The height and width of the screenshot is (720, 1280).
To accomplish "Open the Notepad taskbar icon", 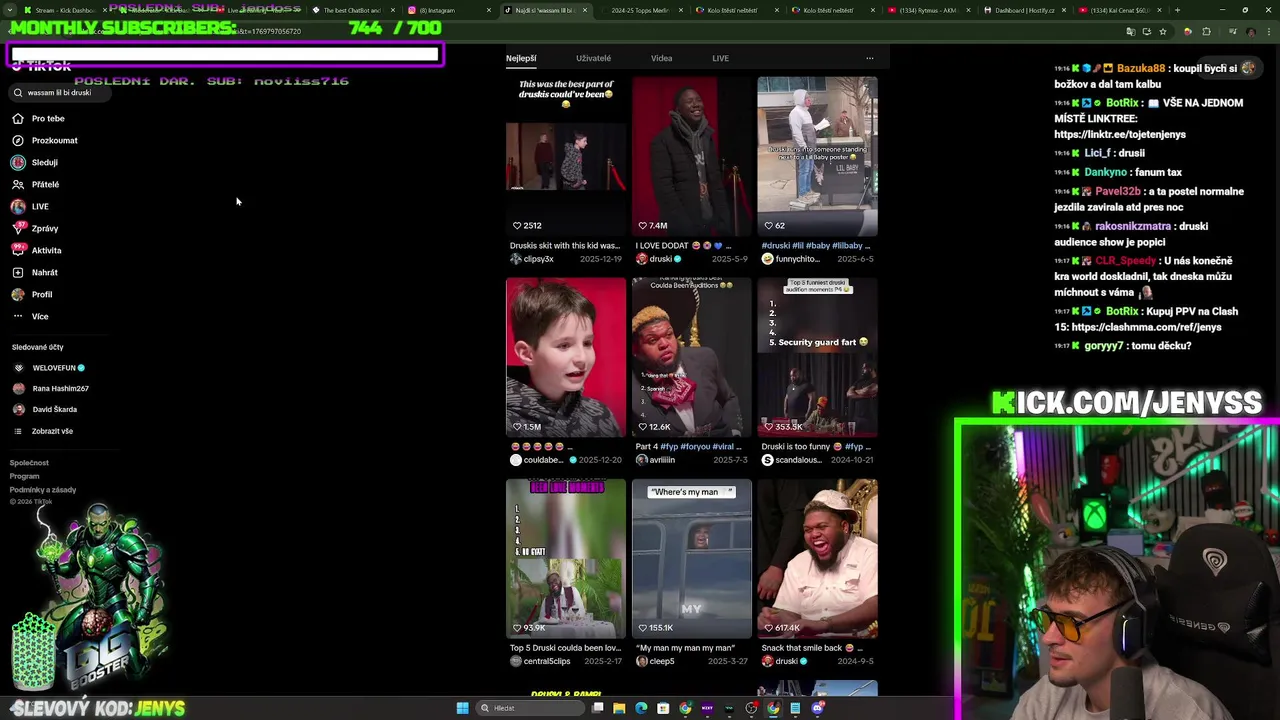I will click(x=795, y=708).
